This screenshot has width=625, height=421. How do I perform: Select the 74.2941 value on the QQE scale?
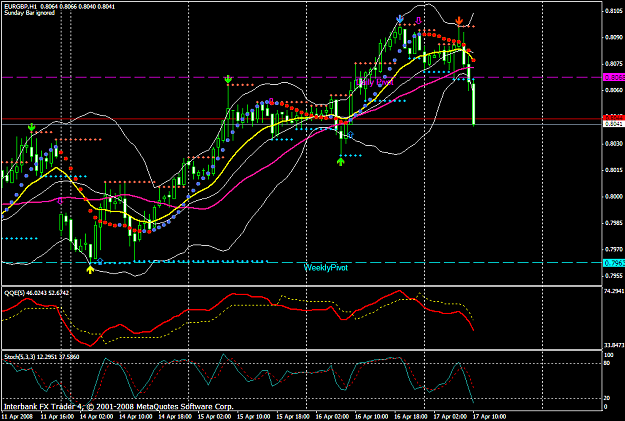click(x=614, y=291)
